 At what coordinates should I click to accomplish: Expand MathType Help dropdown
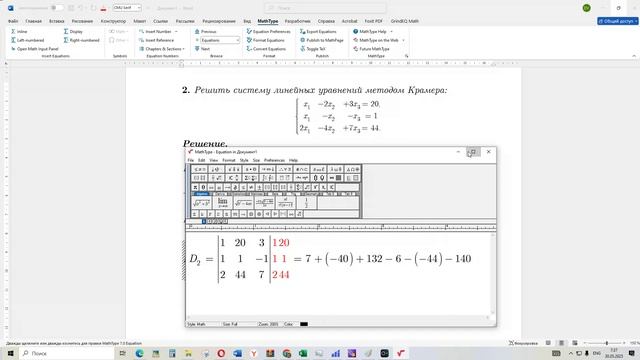[x=391, y=31]
